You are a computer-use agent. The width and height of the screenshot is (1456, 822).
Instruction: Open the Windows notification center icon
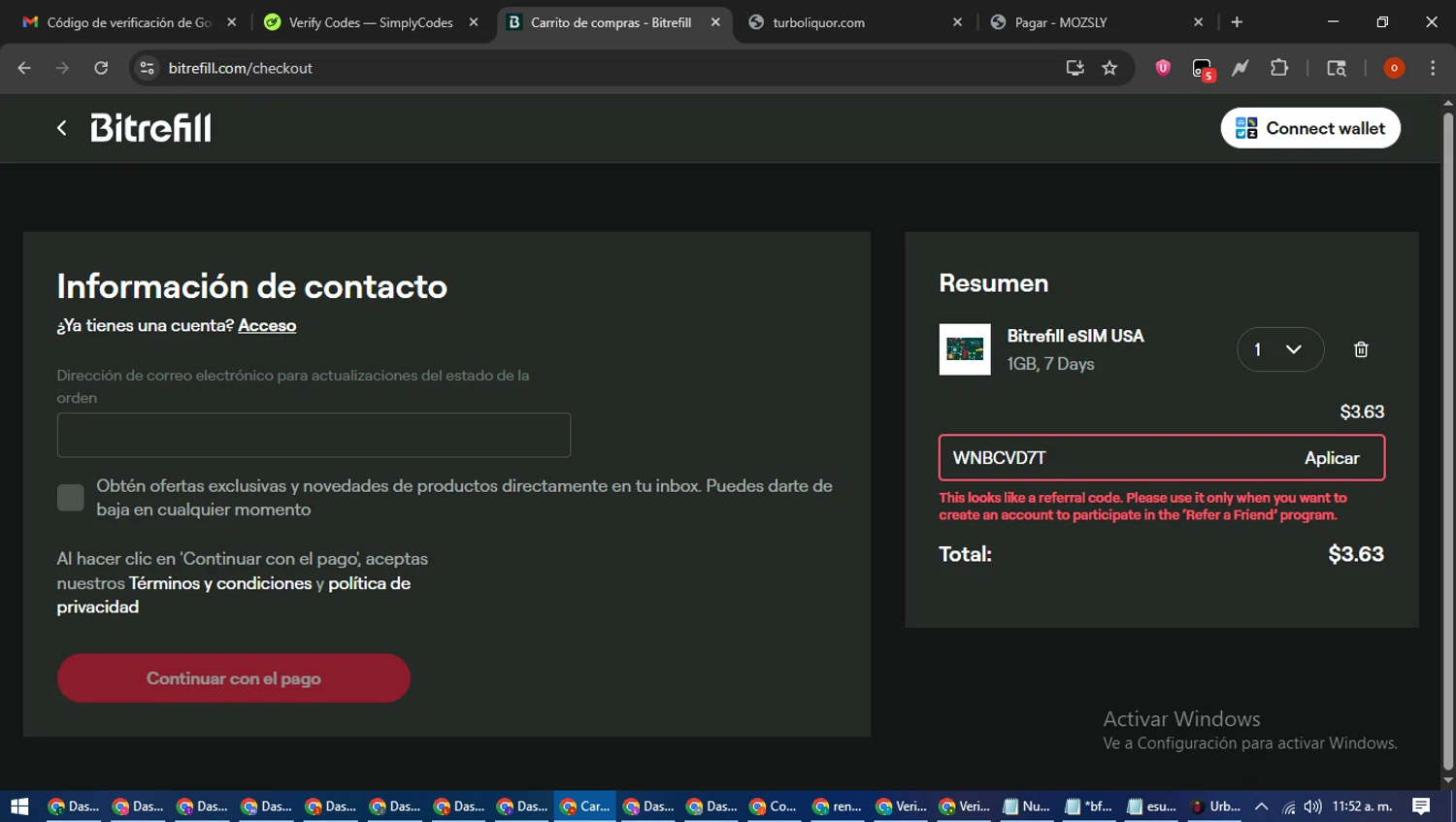coord(1421,806)
